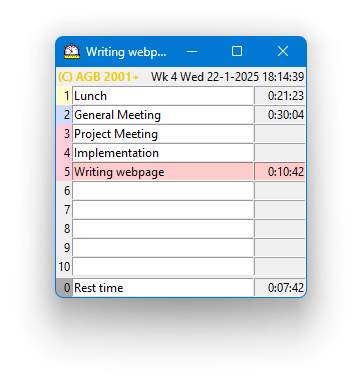Click the empty task name field 10

tap(163, 267)
